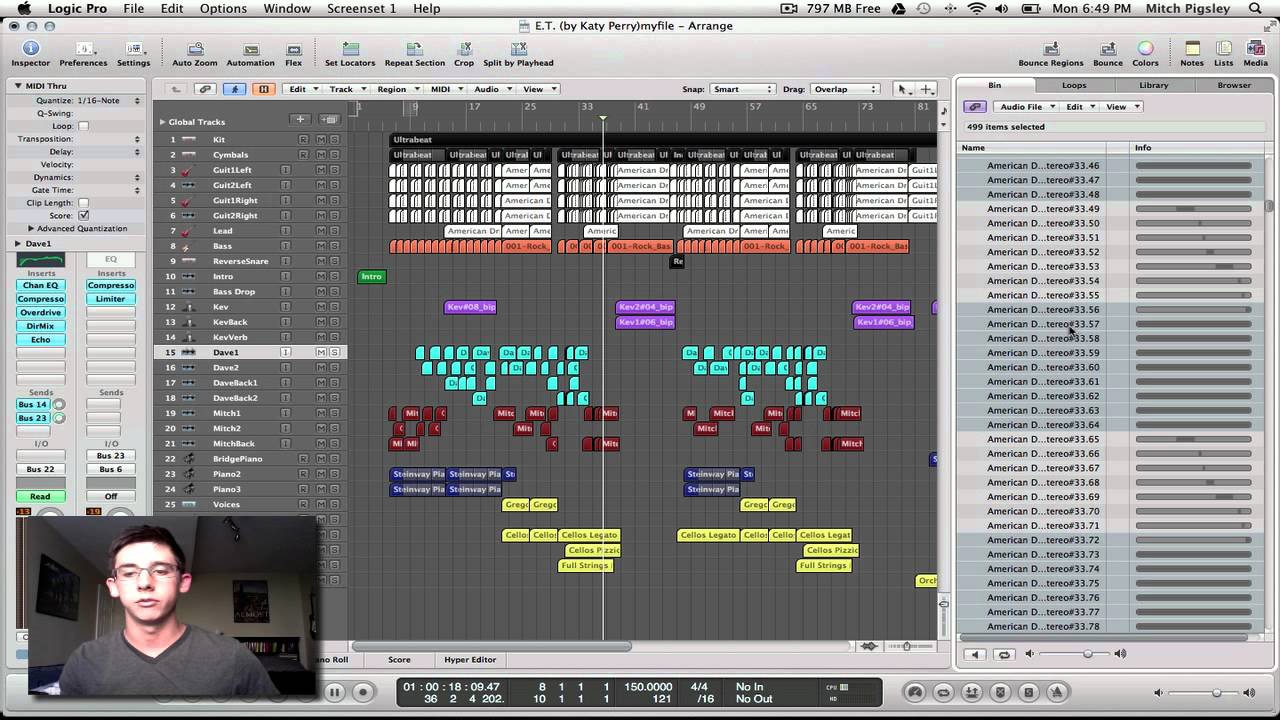Image resolution: width=1280 pixels, height=720 pixels.
Task: Click the Echo insert slot
Action: click(41, 339)
